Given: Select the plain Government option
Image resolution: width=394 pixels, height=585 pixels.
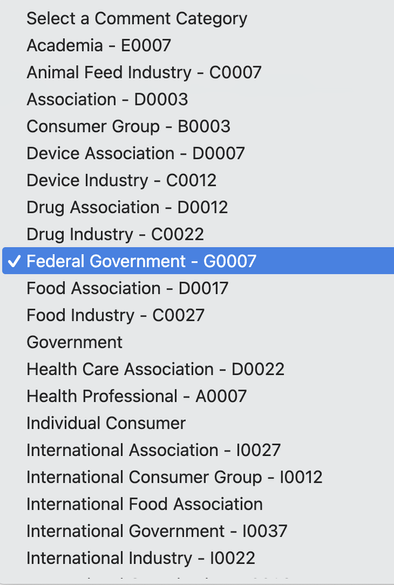Looking at the screenshot, I should pyautogui.click(x=198, y=342).
